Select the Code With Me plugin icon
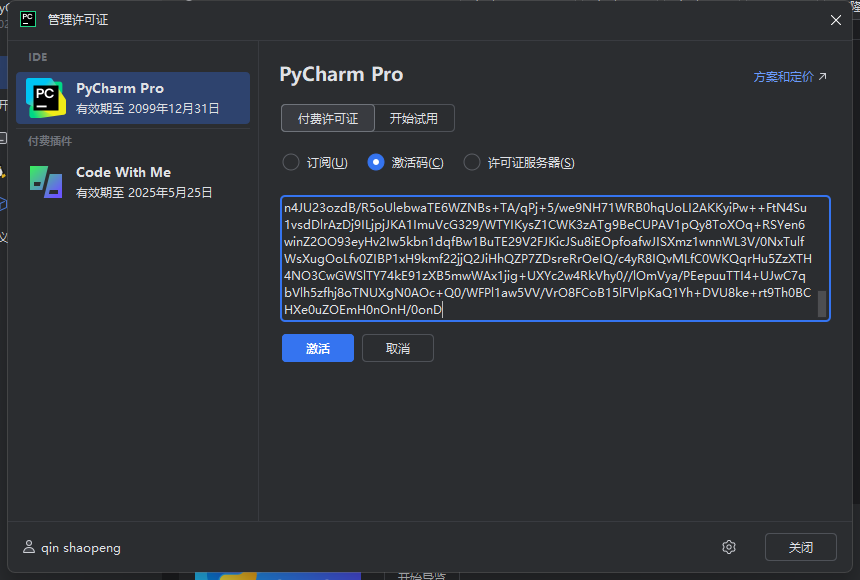 point(46,182)
